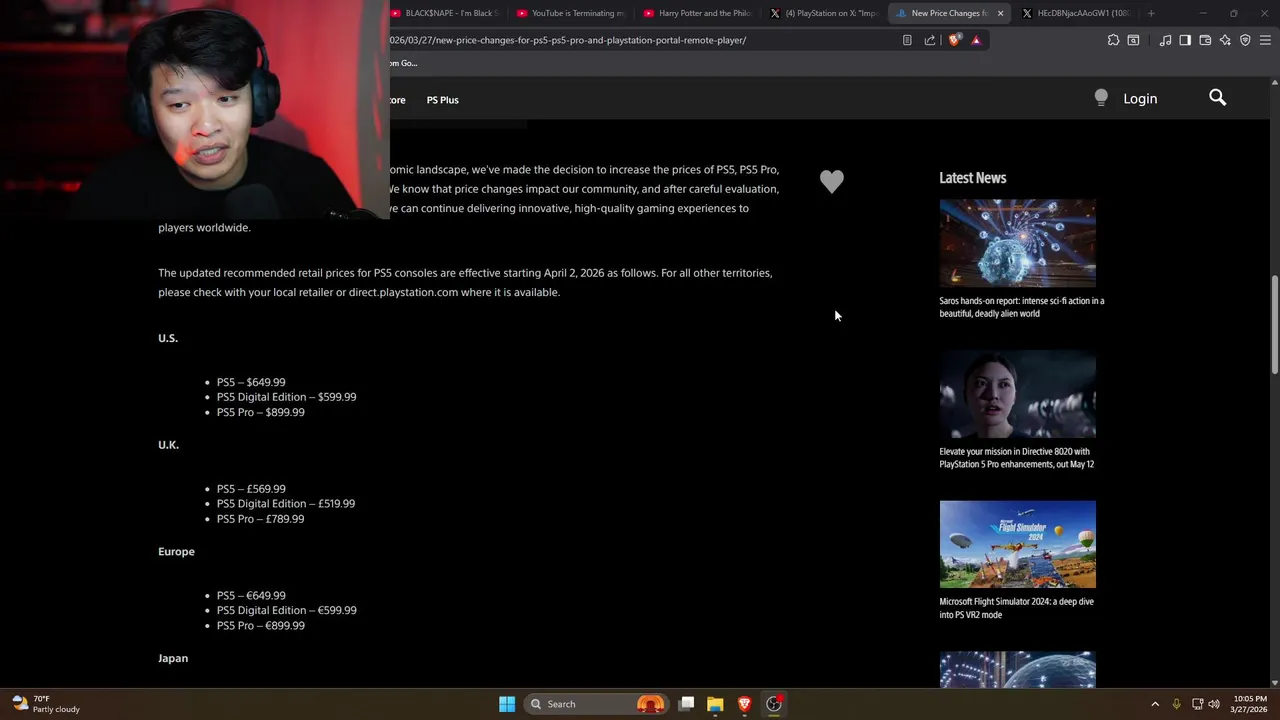Click the share page icon in address bar
The height and width of the screenshot is (720, 1280).
click(930, 40)
